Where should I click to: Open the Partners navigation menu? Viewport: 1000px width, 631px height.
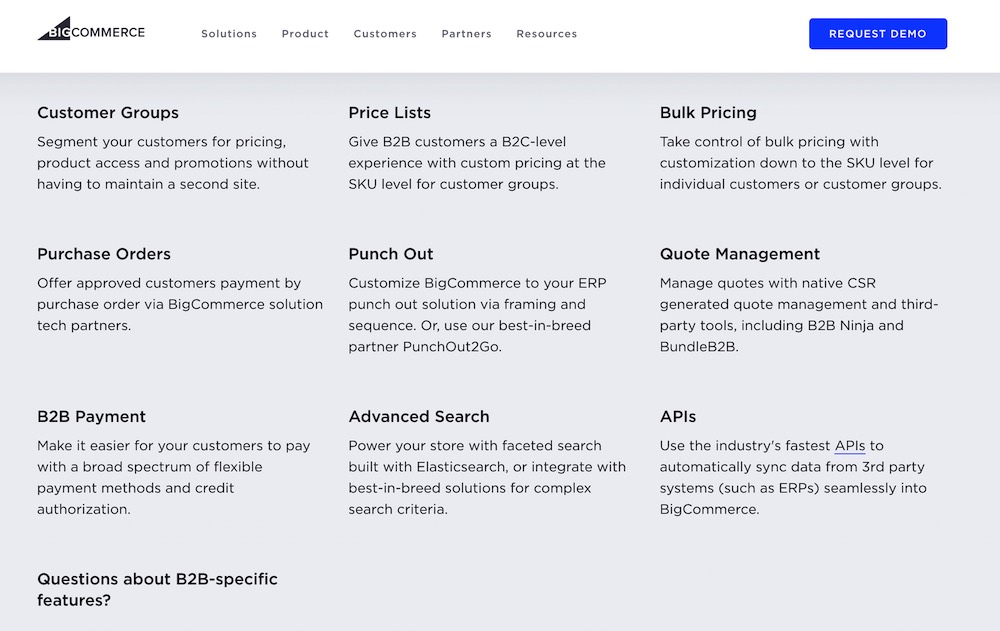pyautogui.click(x=466, y=34)
